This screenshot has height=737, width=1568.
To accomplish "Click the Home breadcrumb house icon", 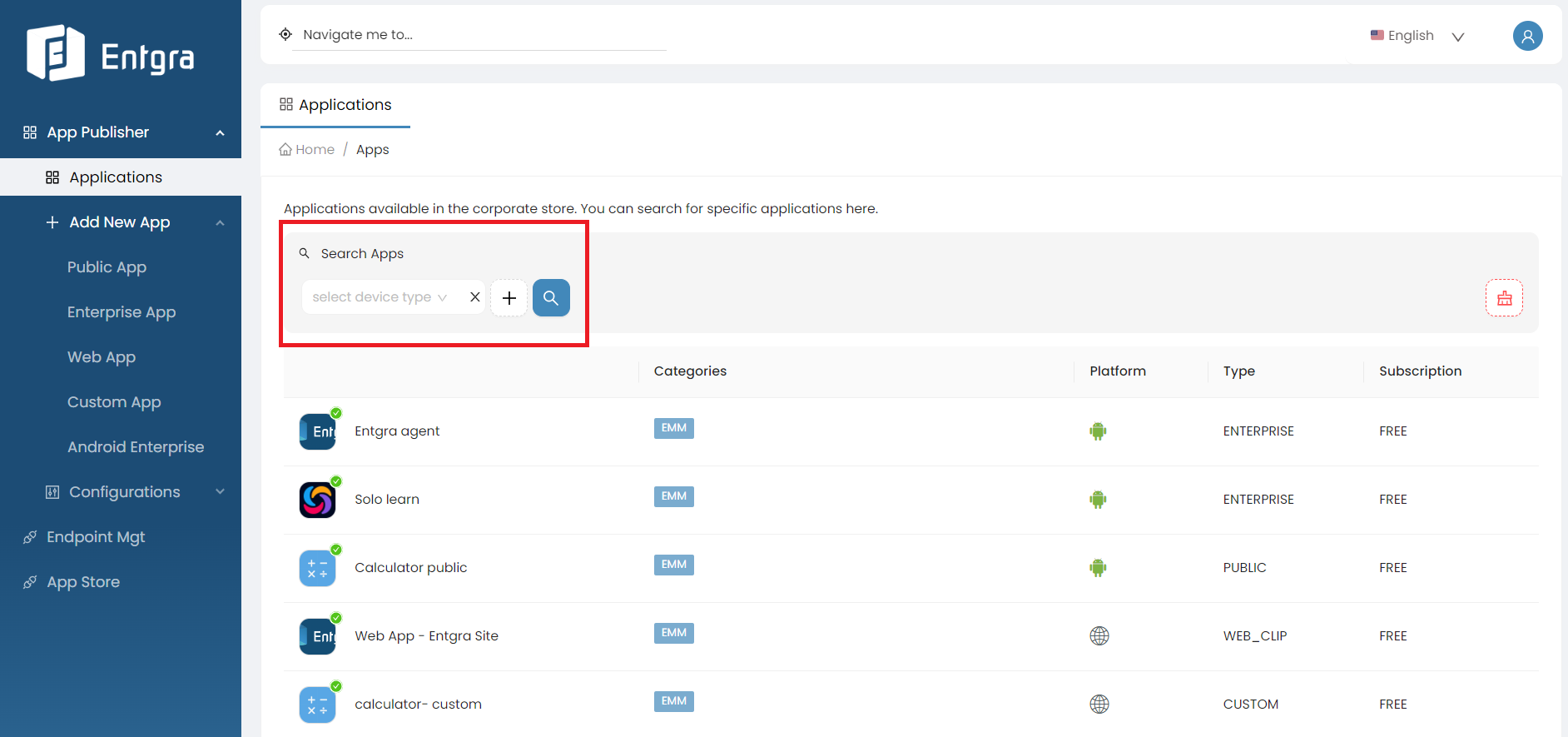I will point(285,149).
